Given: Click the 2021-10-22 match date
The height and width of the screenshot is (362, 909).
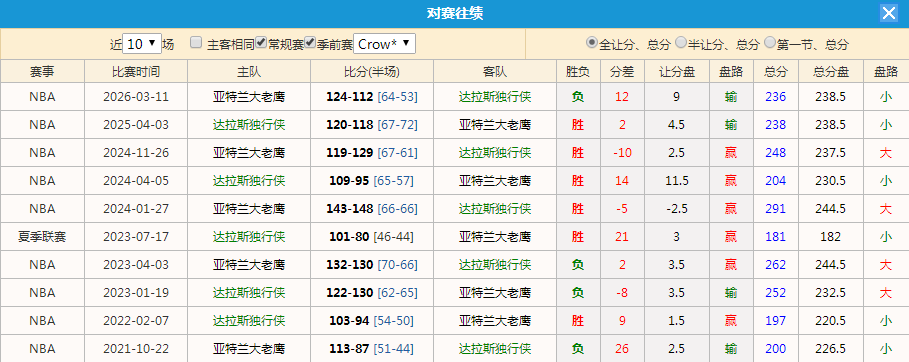Looking at the screenshot, I should click(136, 349).
